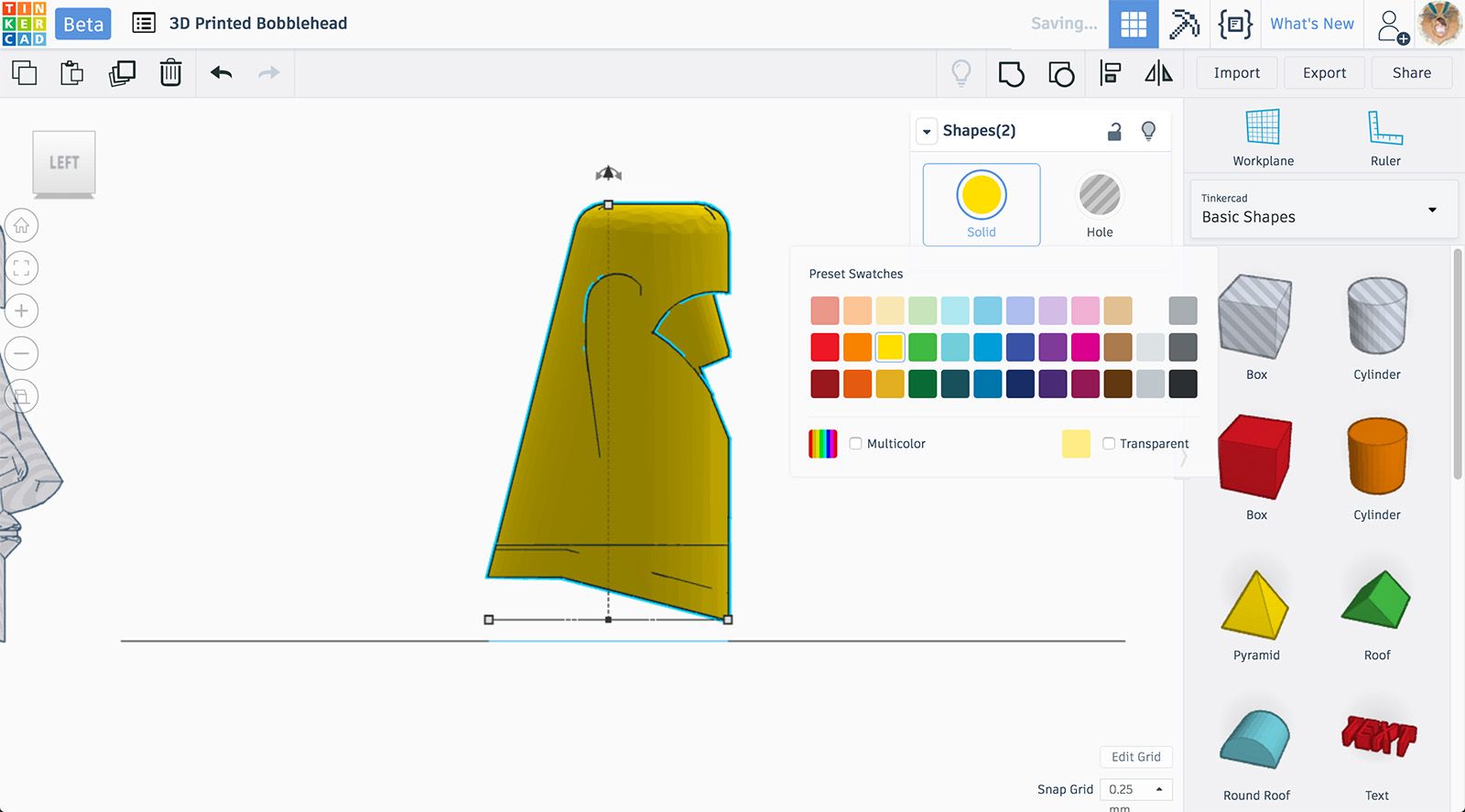This screenshot has width=1465, height=812.
Task: Click the invite collaborator icon
Action: [x=1392, y=26]
